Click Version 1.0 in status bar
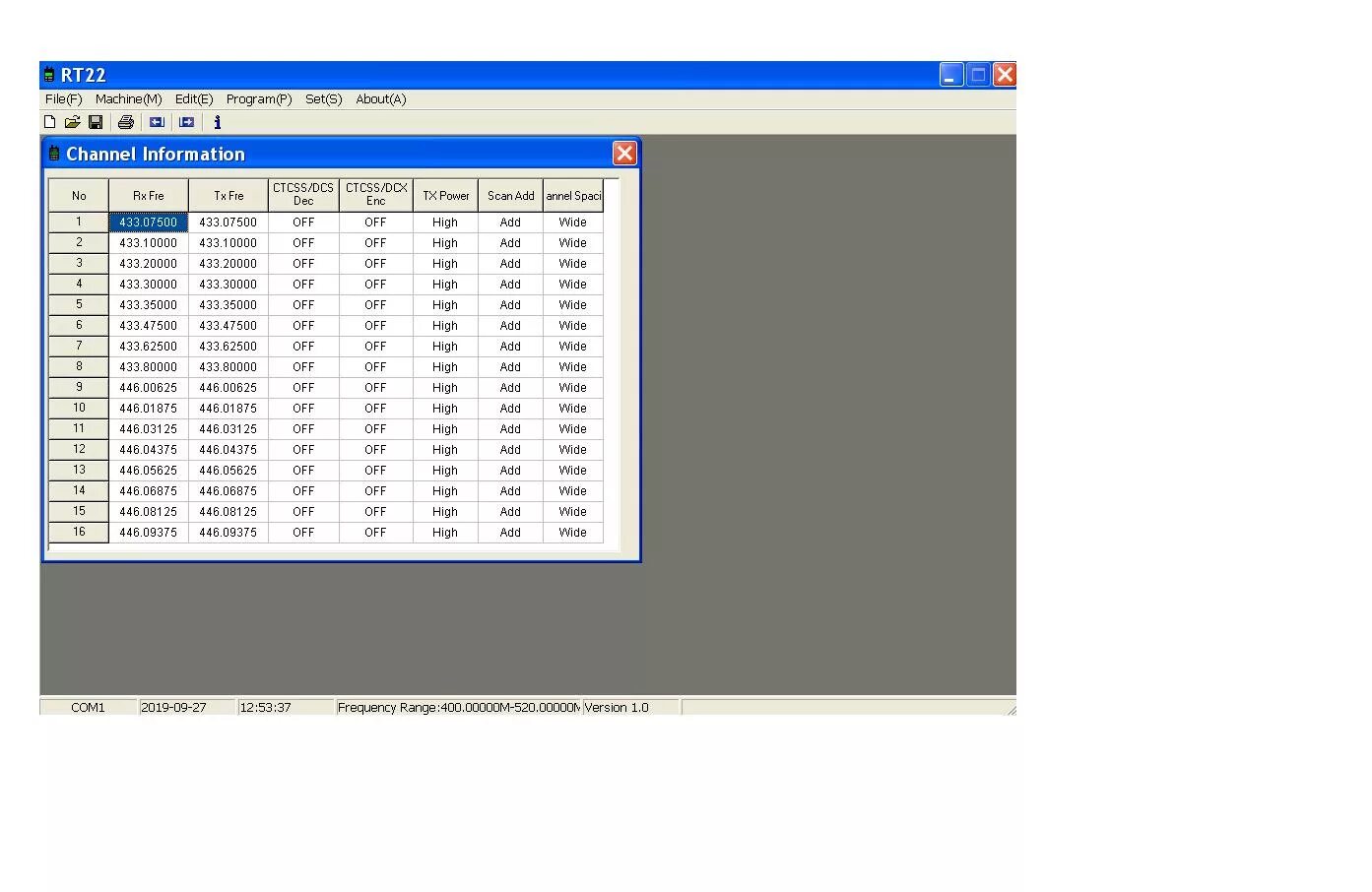This screenshot has height=892, width=1372. (x=630, y=708)
